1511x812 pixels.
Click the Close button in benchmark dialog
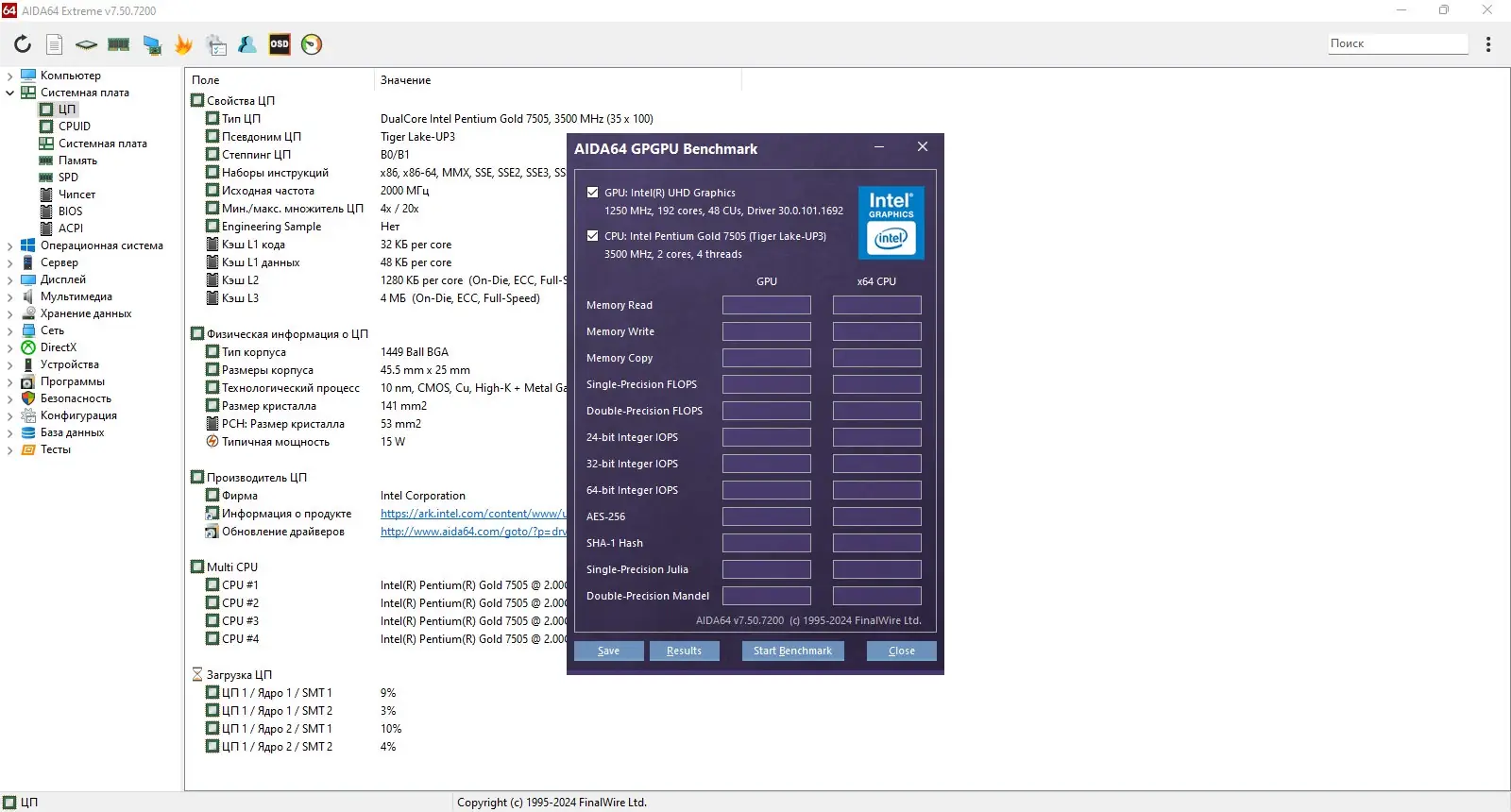[x=902, y=651]
